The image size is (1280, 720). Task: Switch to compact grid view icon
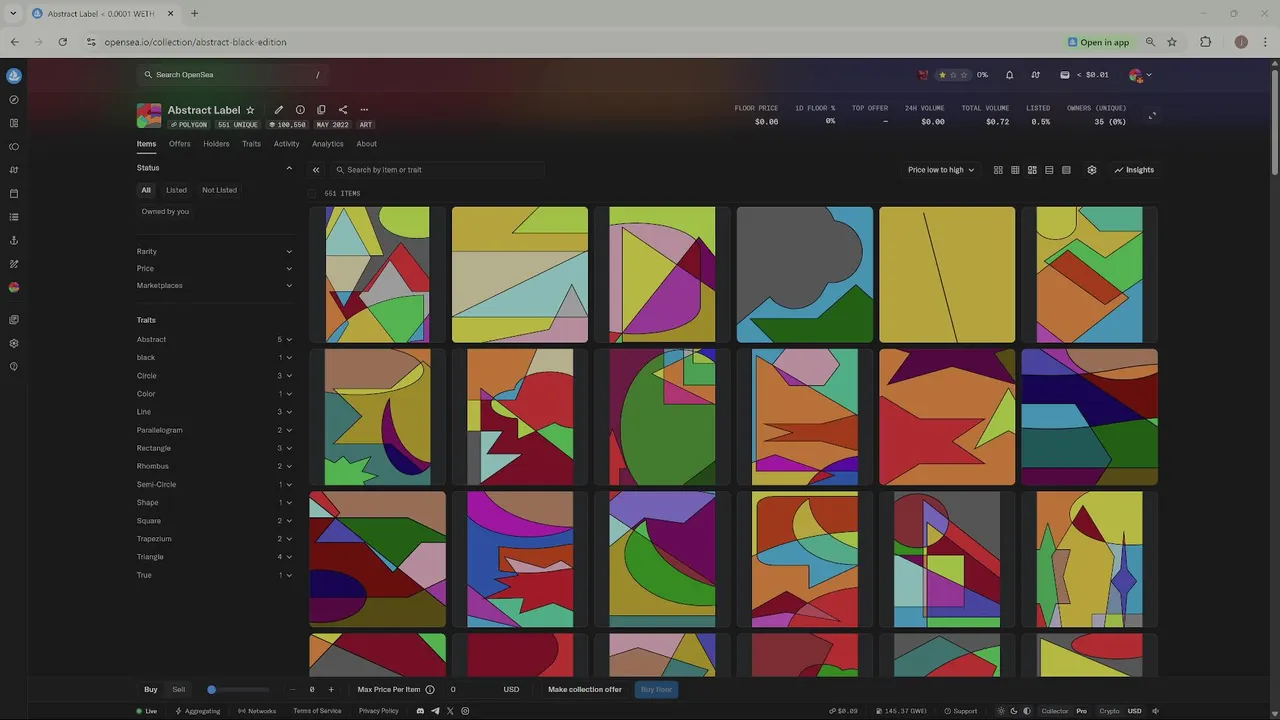1015,170
